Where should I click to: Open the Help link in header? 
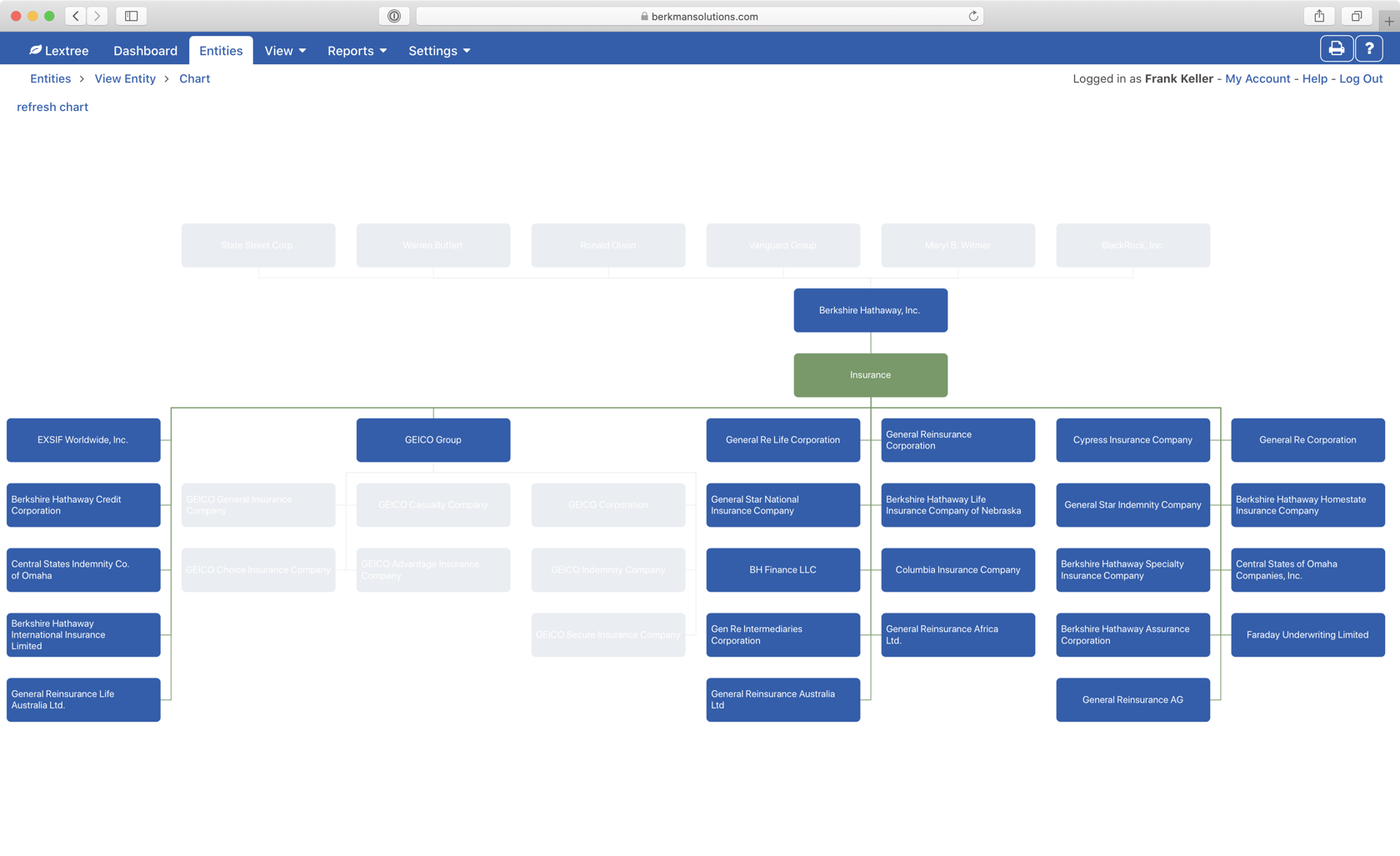1314,78
